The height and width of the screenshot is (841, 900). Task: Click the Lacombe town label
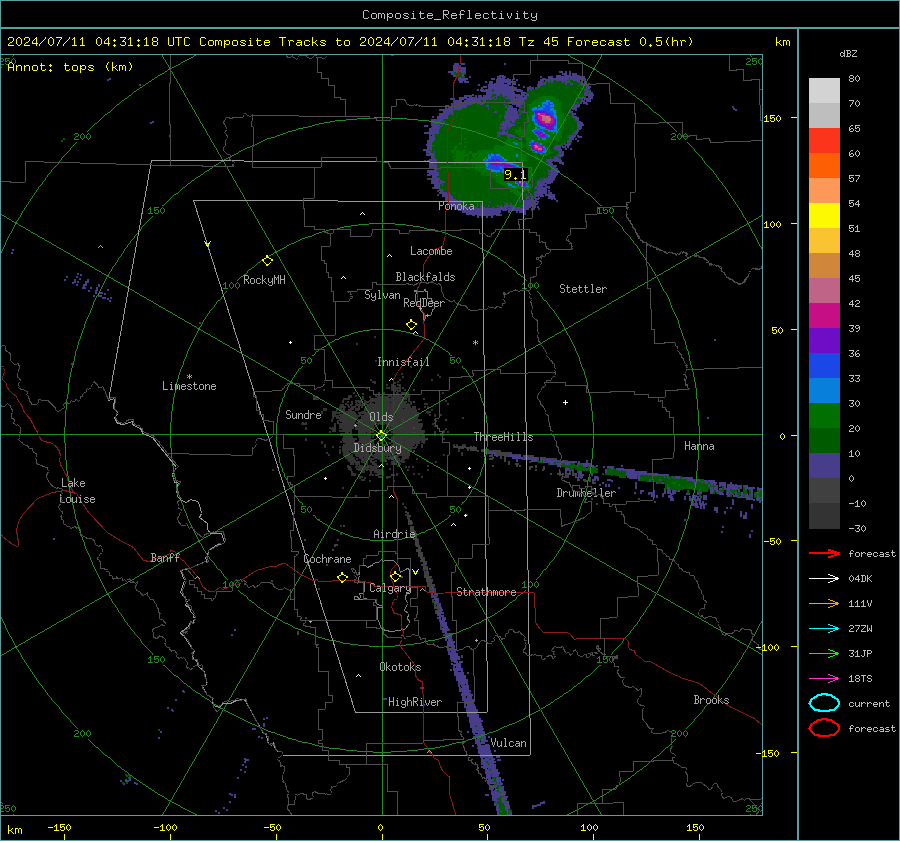click(431, 251)
